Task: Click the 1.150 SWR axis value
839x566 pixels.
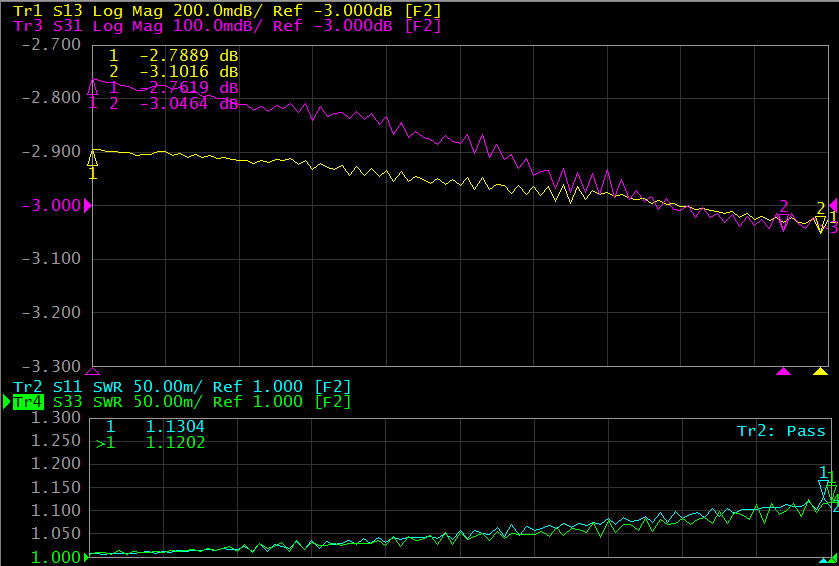Action: tap(56, 487)
